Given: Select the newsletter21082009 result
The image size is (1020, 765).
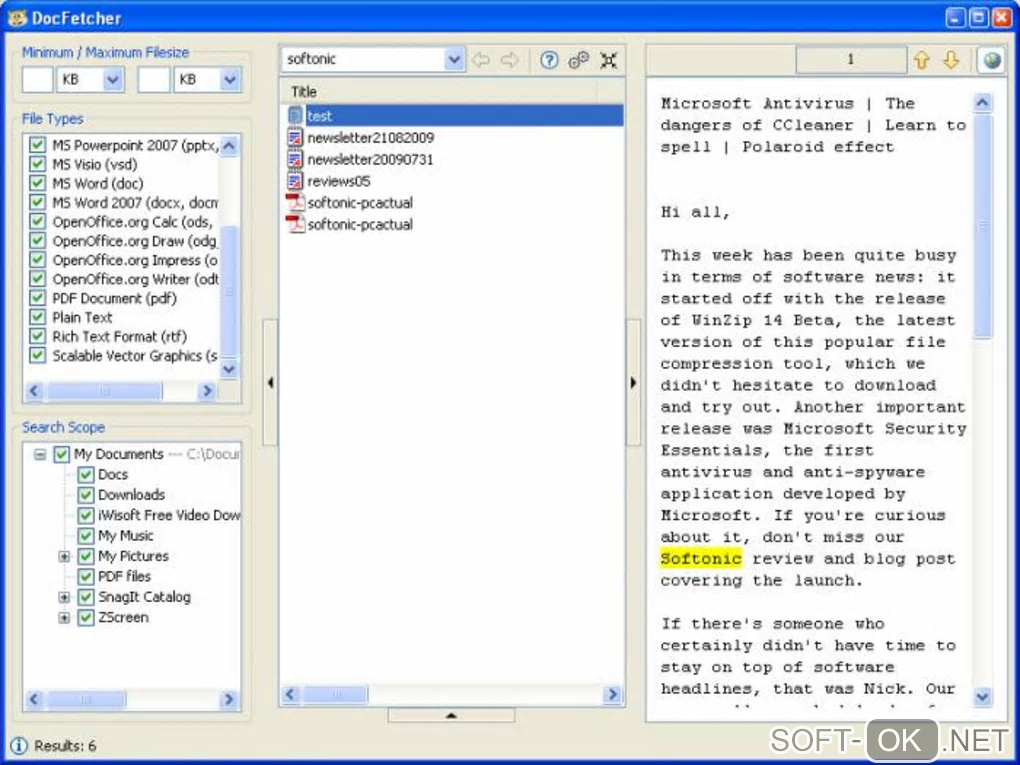Looking at the screenshot, I should pos(370,138).
